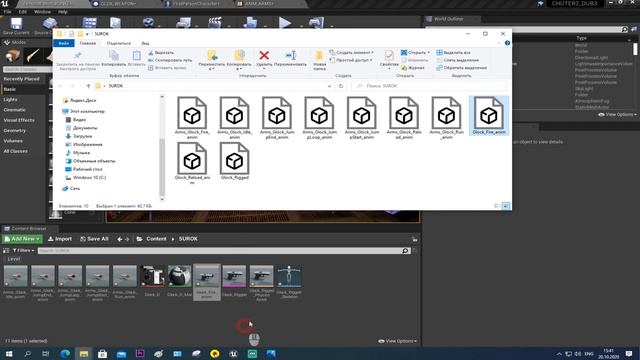Select the Glock_Fire_anim file in Explorer
Image resolution: width=640 pixels, height=360 pixels.
click(x=489, y=116)
